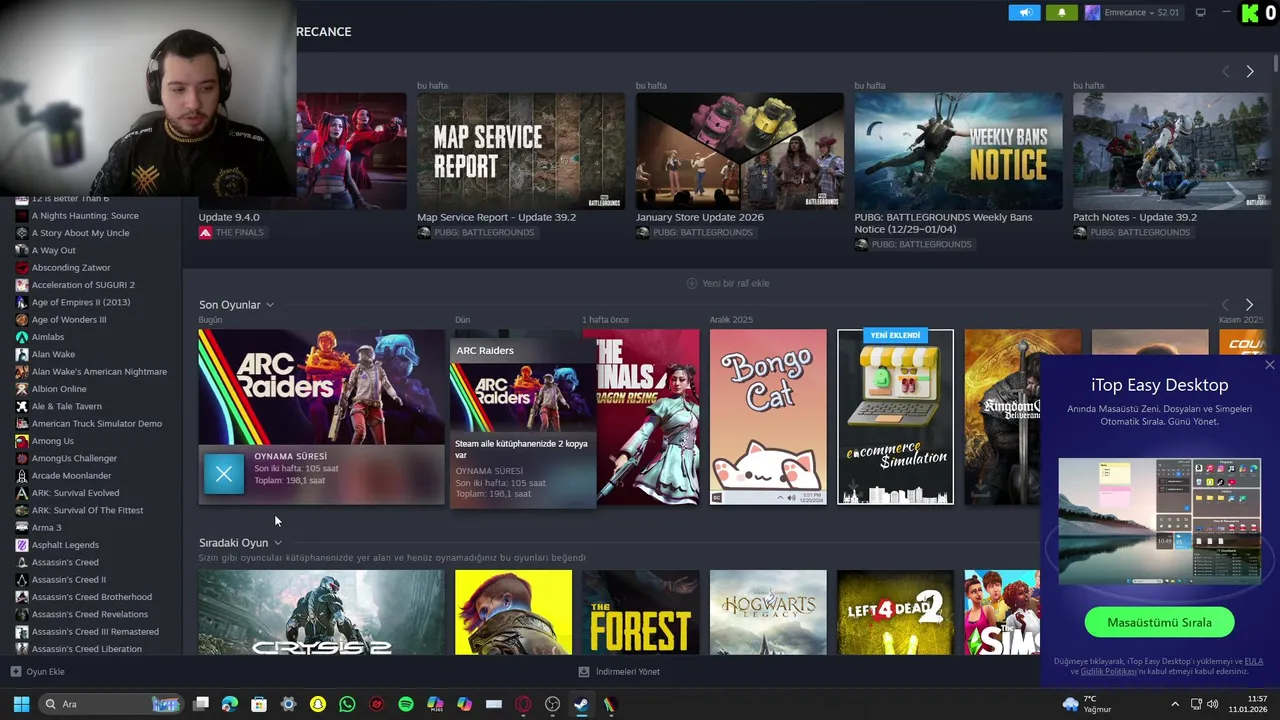The image size is (1280, 720).
Task: Launch Microsoft Edge from taskbar
Action: [x=230, y=704]
